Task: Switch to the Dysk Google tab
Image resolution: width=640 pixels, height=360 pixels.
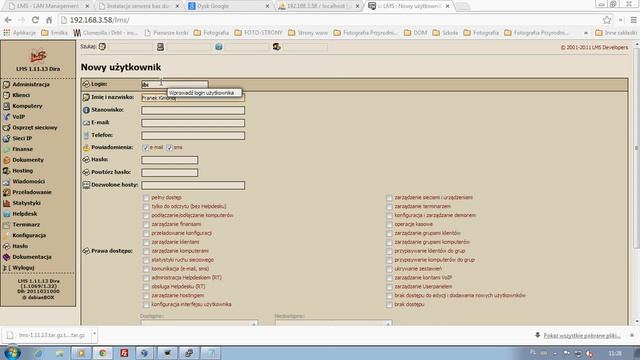Action: 229,6
